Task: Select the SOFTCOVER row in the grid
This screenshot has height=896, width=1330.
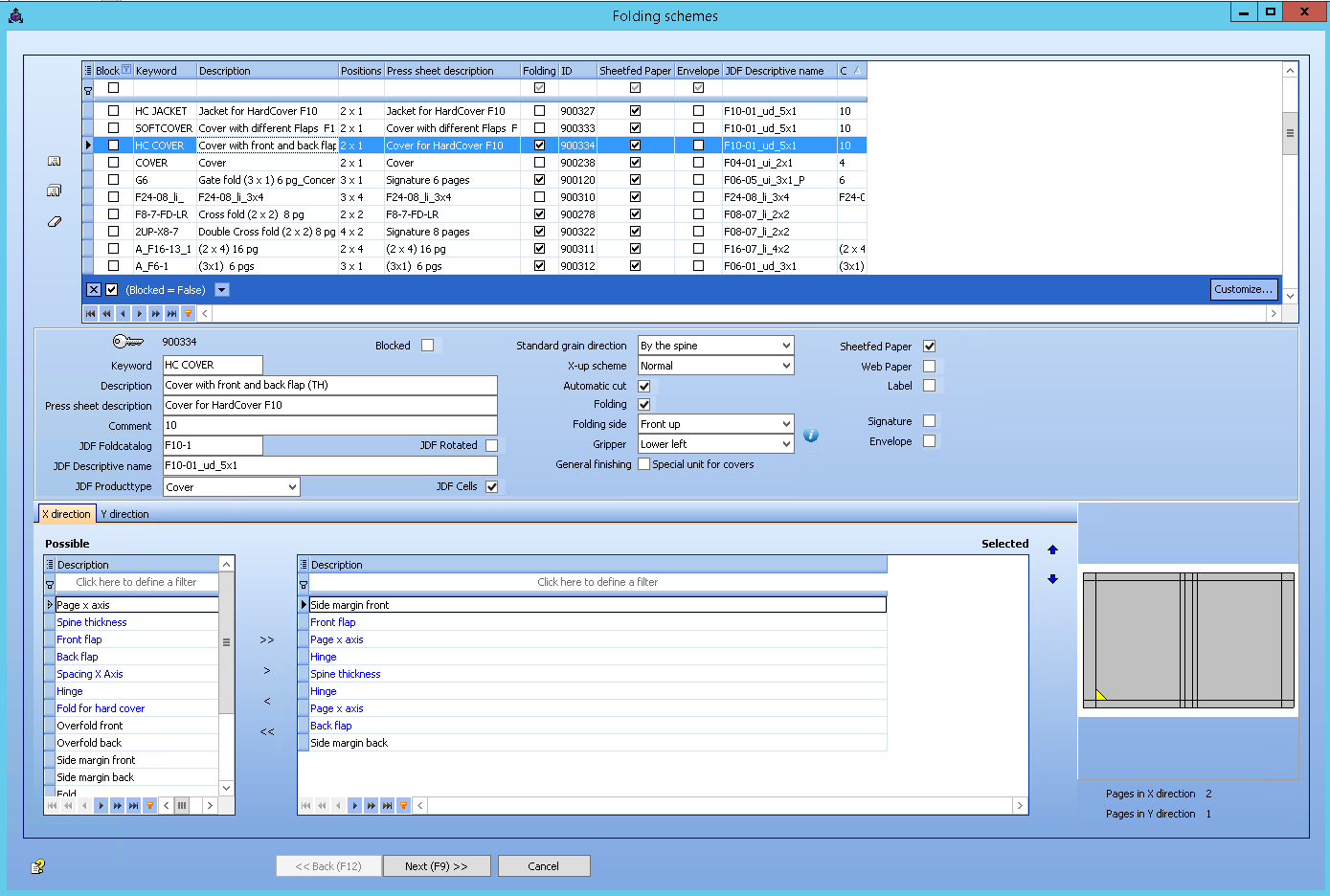Action: [474, 128]
